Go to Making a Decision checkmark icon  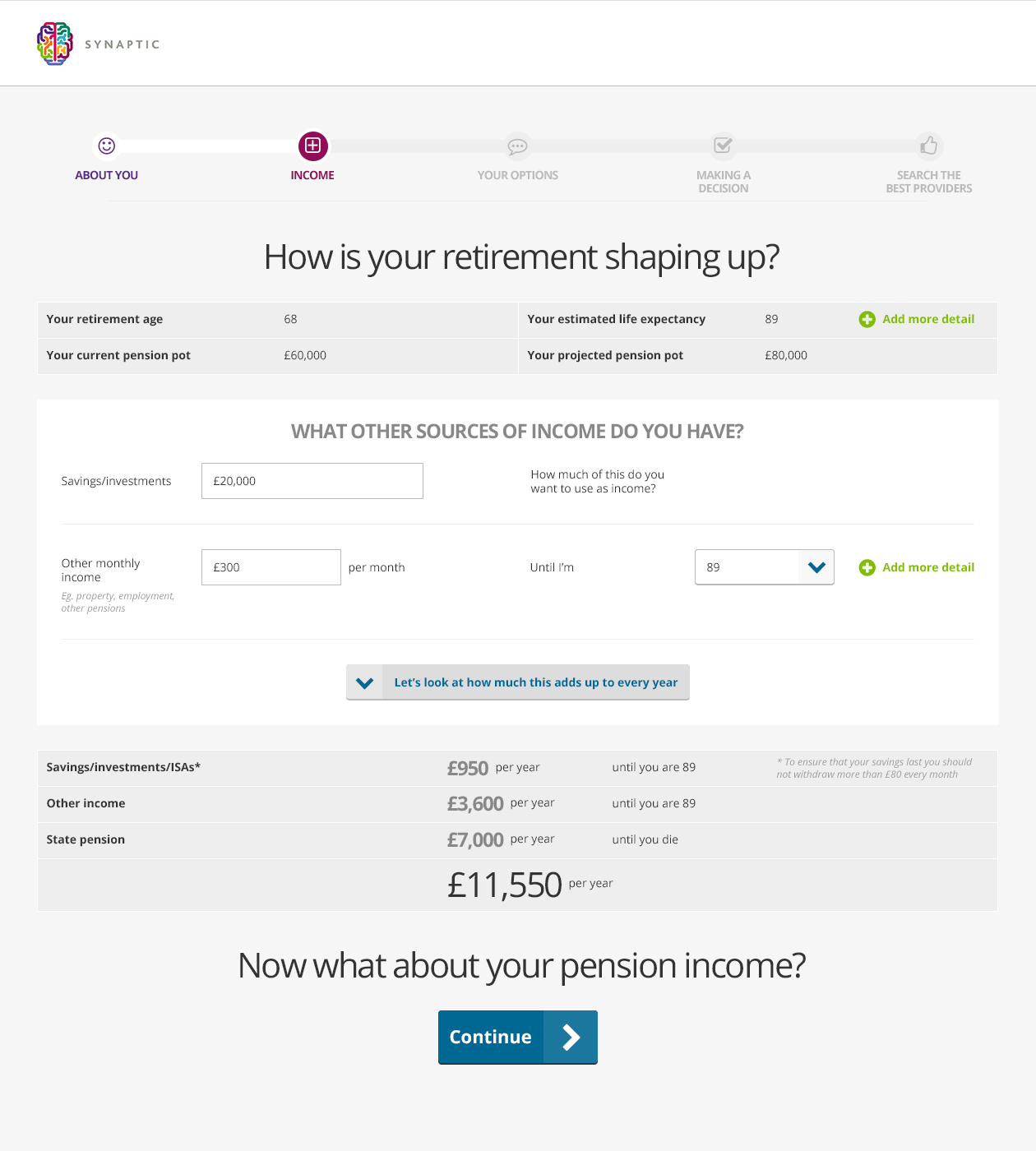(723, 146)
